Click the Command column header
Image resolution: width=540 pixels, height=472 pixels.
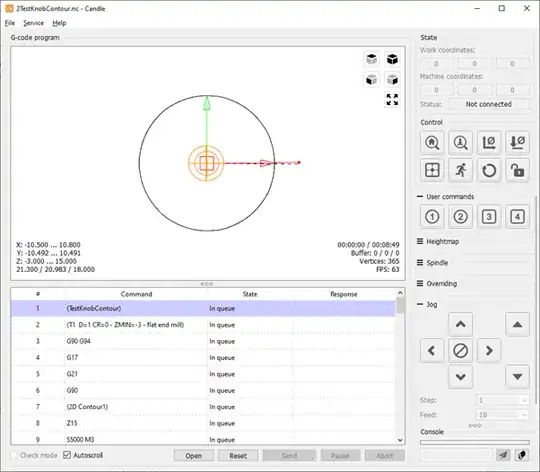pyautogui.click(x=136, y=294)
